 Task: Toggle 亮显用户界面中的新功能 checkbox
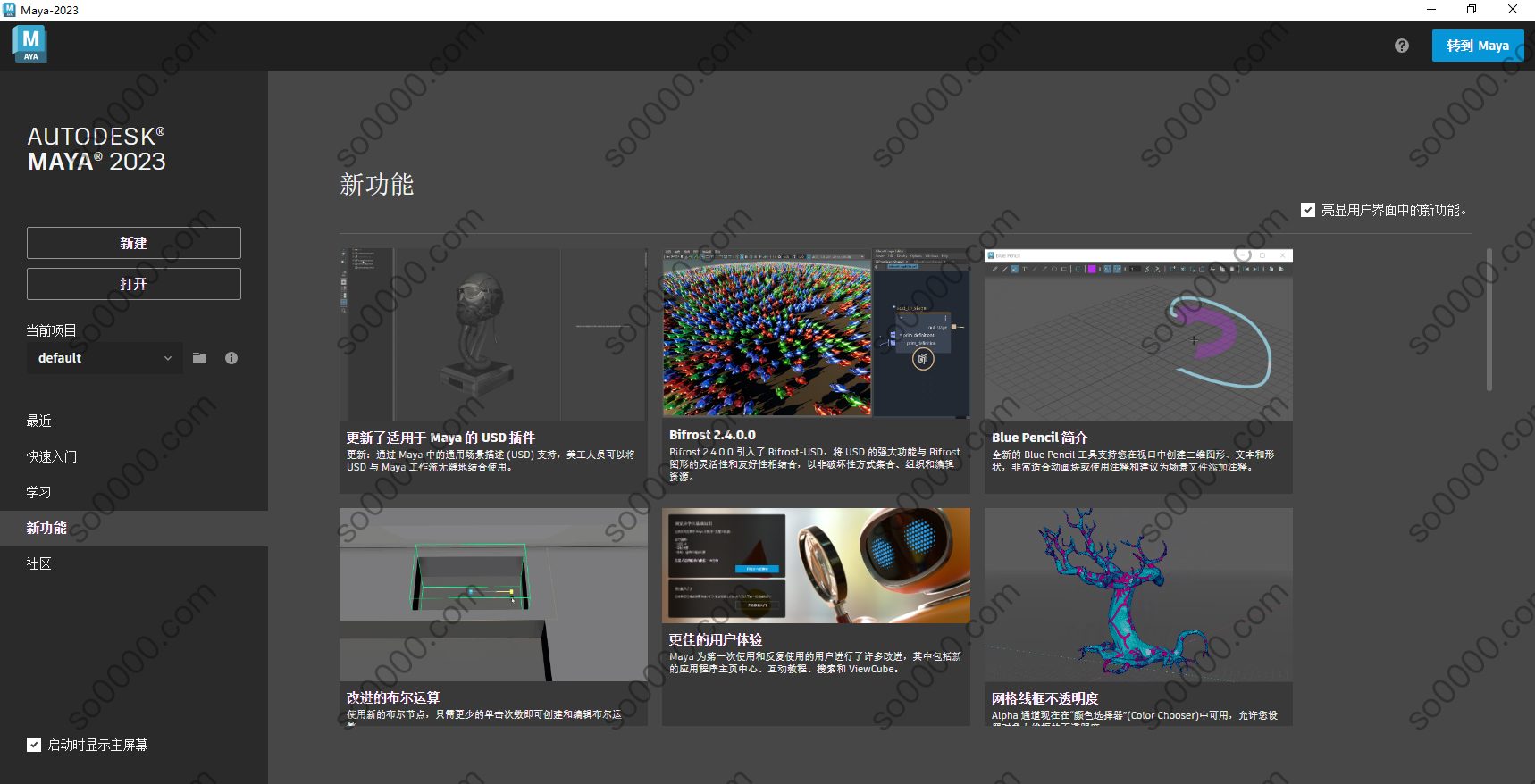[1308, 210]
